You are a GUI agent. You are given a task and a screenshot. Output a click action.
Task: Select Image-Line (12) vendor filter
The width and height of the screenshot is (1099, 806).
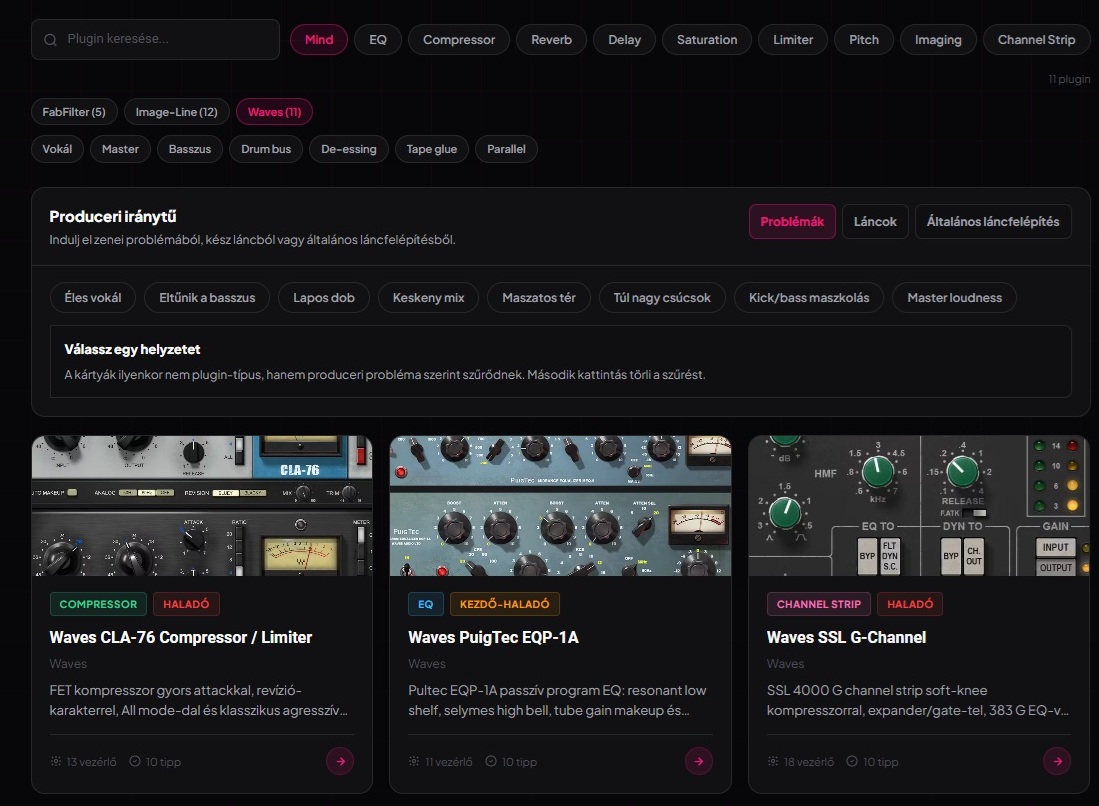[x=177, y=112]
